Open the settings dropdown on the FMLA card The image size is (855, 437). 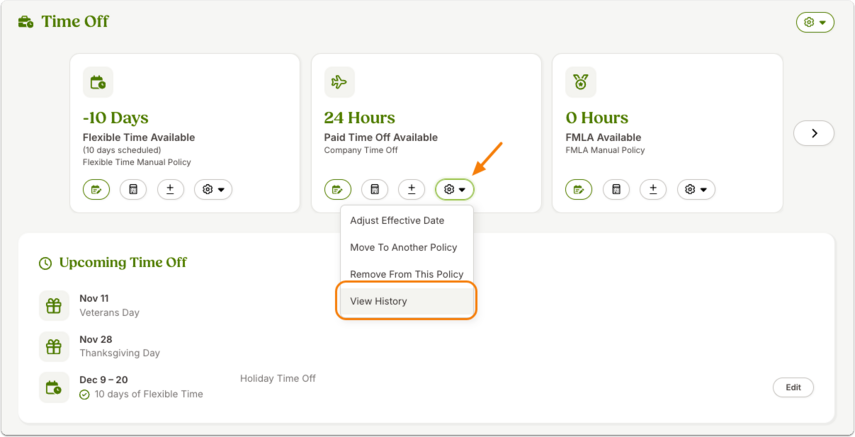tap(696, 190)
